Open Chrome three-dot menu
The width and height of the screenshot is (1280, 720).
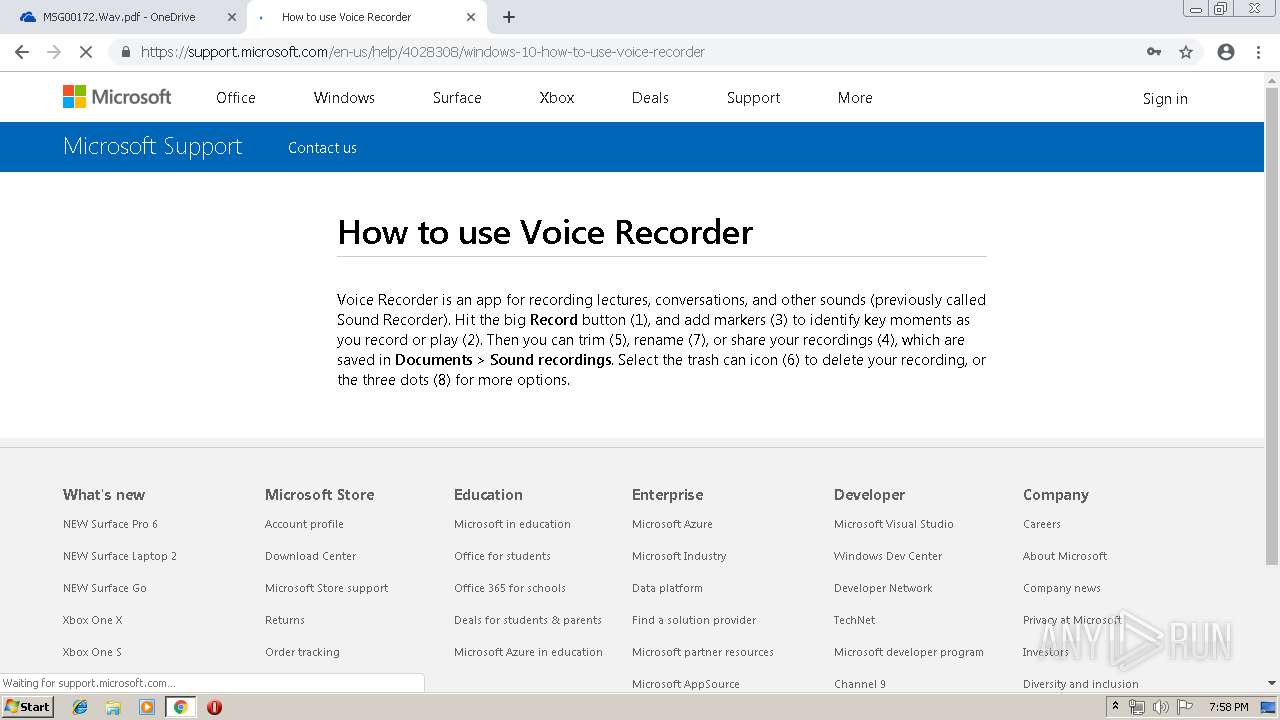1258,52
